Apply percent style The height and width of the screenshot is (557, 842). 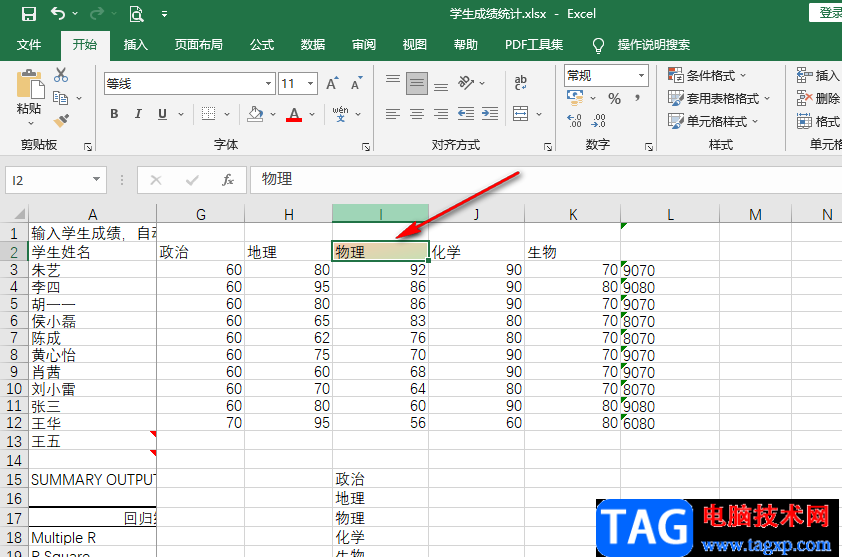tap(614, 98)
